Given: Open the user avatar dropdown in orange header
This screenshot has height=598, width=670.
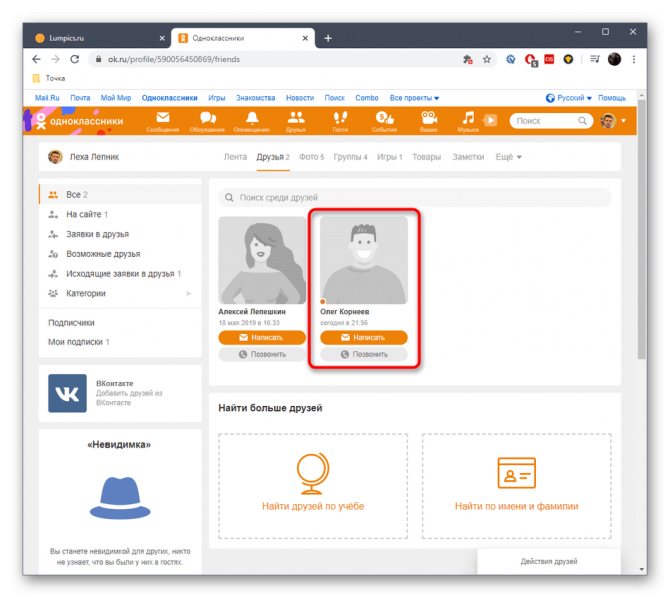Looking at the screenshot, I should coord(614,121).
